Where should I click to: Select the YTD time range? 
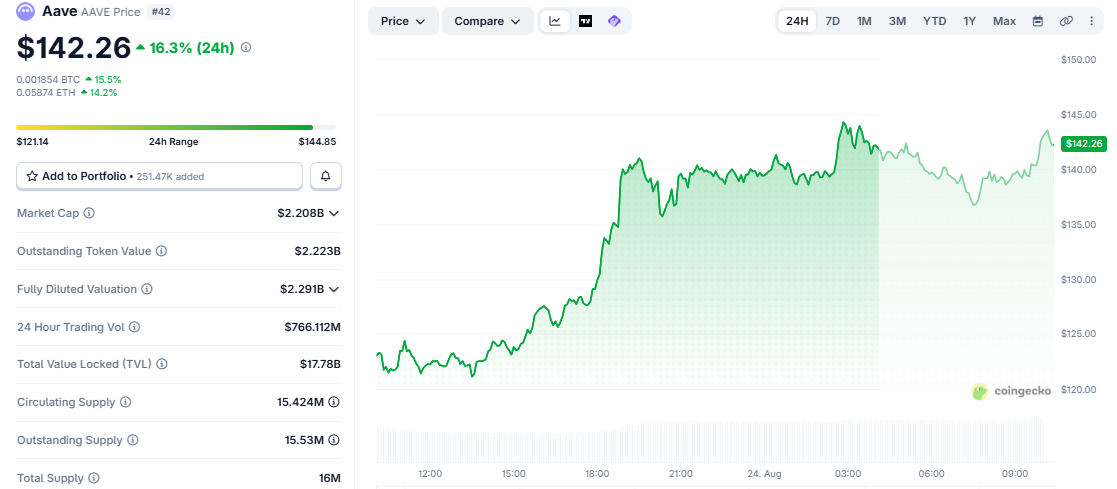935,21
